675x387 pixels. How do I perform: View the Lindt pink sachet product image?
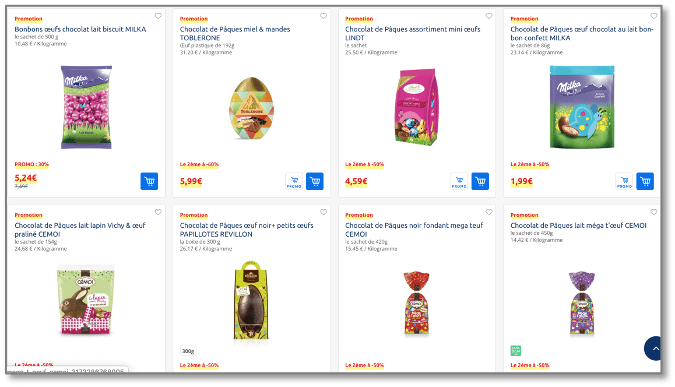coord(416,107)
